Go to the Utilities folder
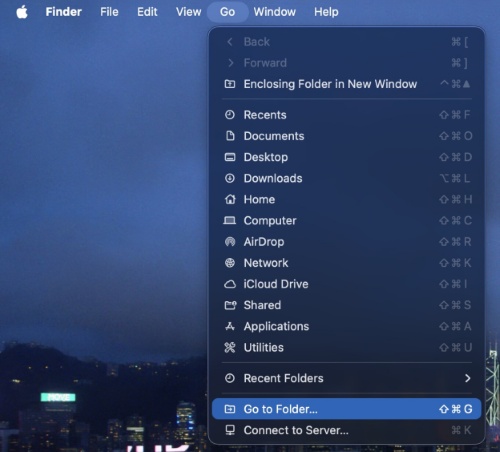 click(347, 347)
